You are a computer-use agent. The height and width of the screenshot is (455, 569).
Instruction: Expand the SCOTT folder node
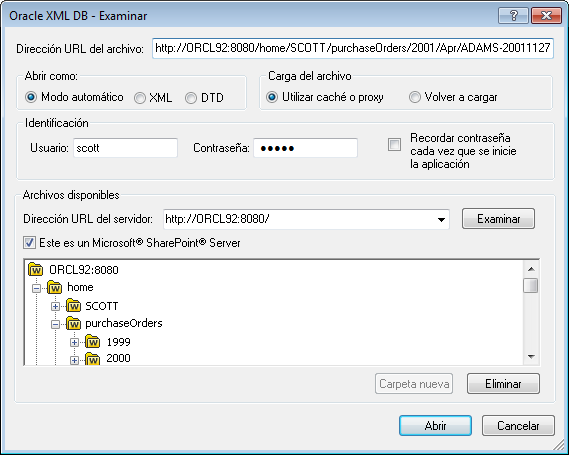pyautogui.click(x=55, y=307)
